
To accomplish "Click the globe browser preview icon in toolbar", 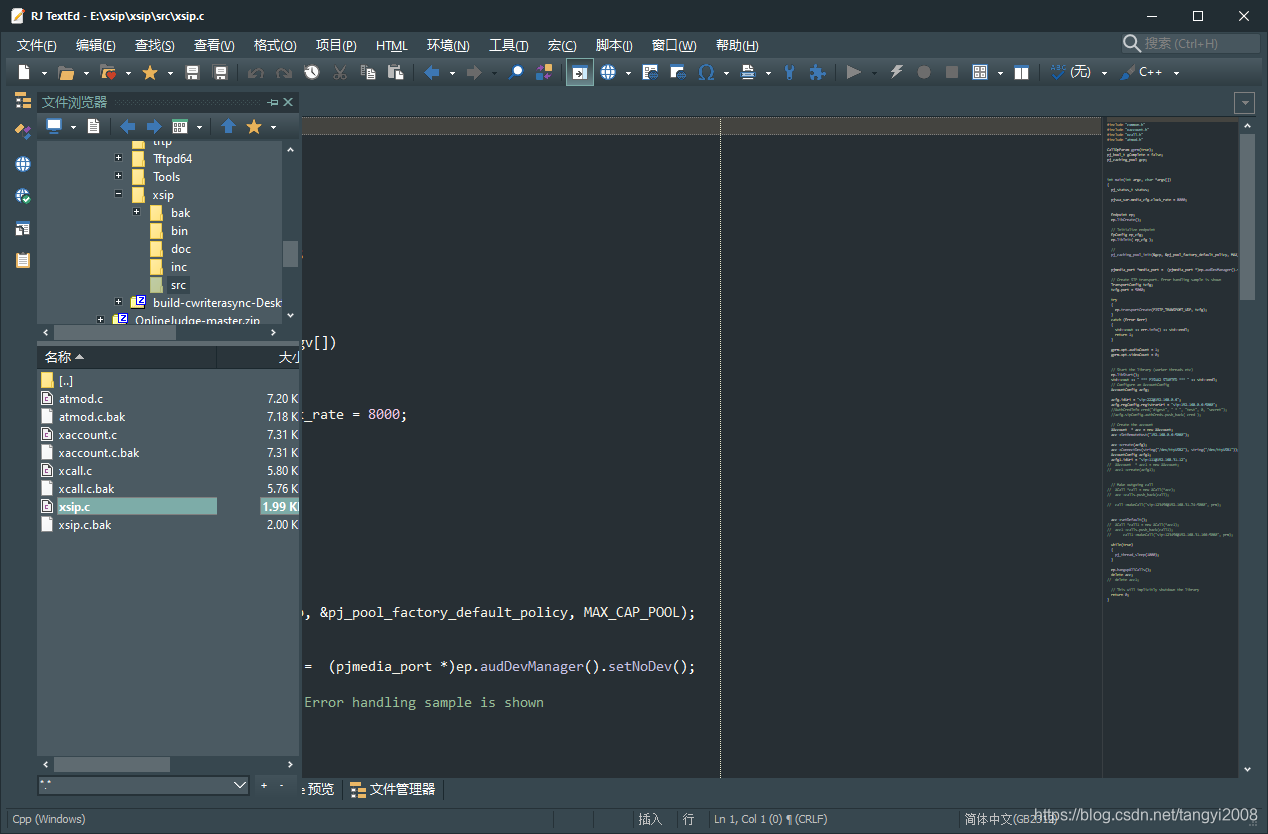I will click(x=608, y=72).
